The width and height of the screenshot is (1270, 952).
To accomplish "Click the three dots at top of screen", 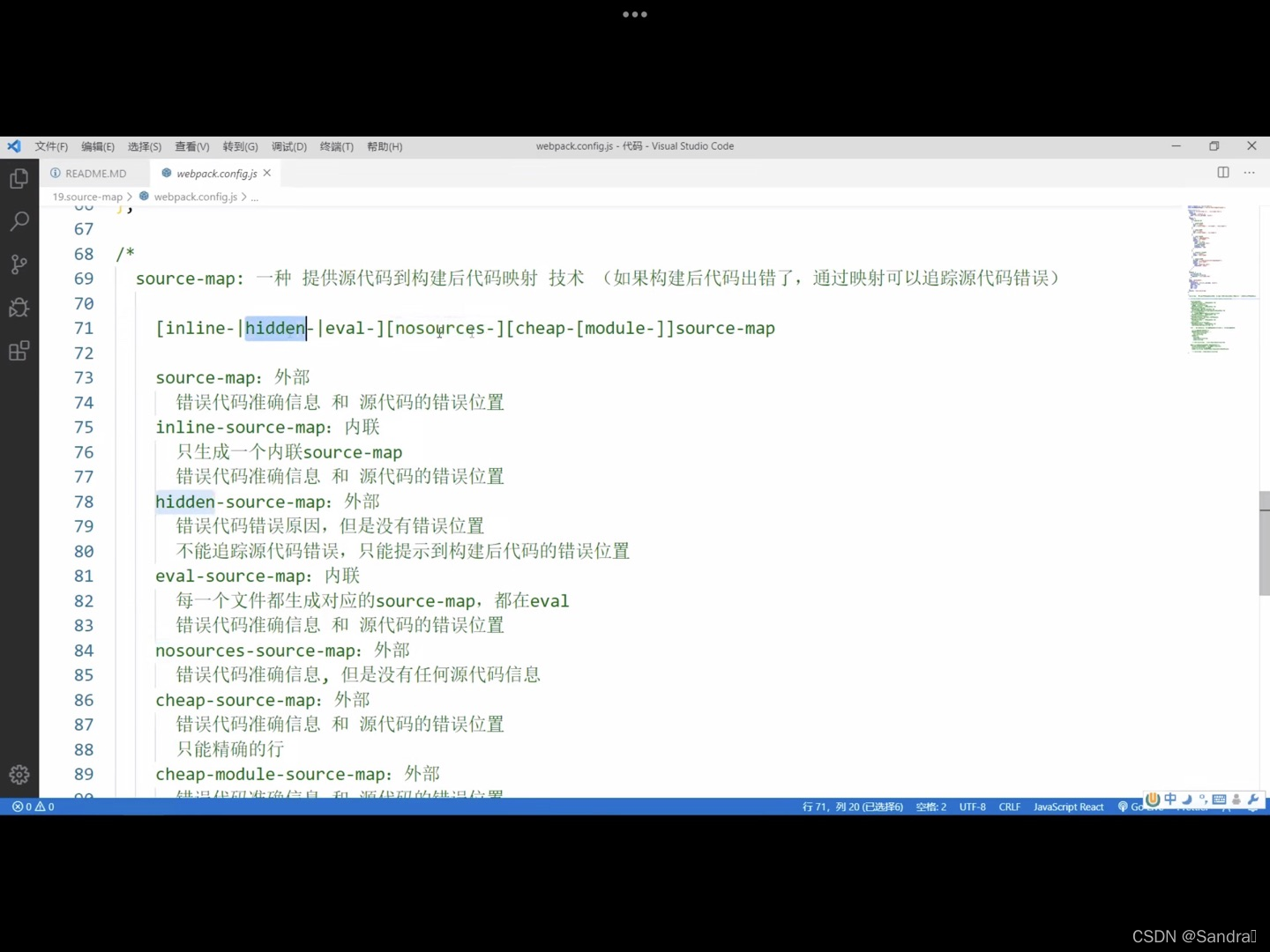I will (635, 14).
